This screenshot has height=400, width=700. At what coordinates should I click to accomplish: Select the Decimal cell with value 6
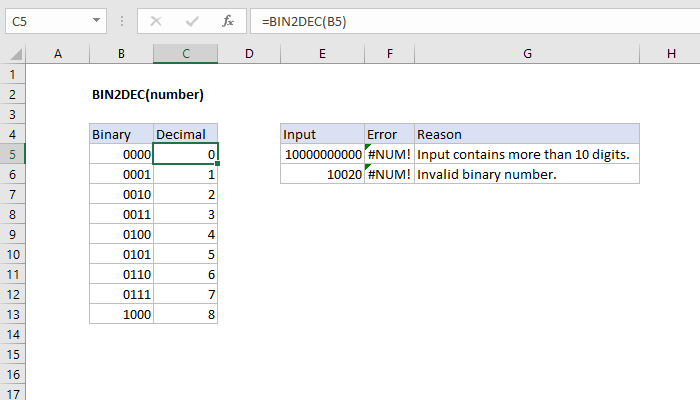point(186,274)
